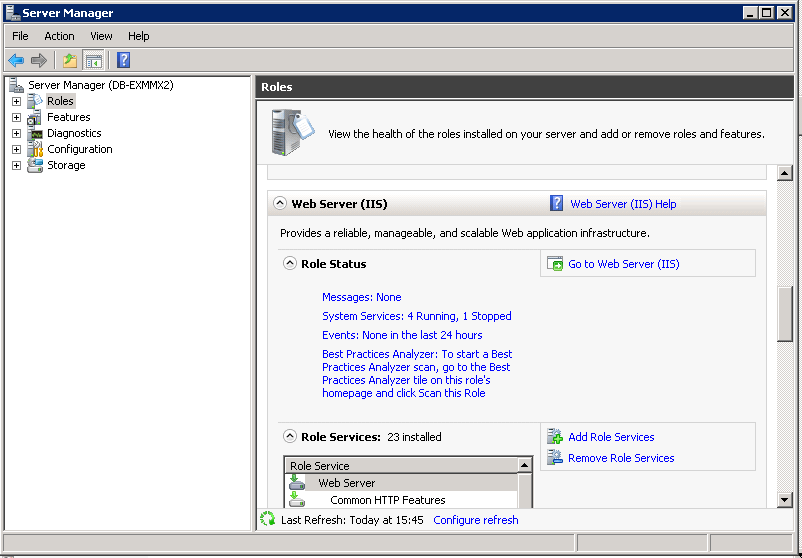Expand the Configuration tree node
The image size is (802, 558).
tap(16, 149)
